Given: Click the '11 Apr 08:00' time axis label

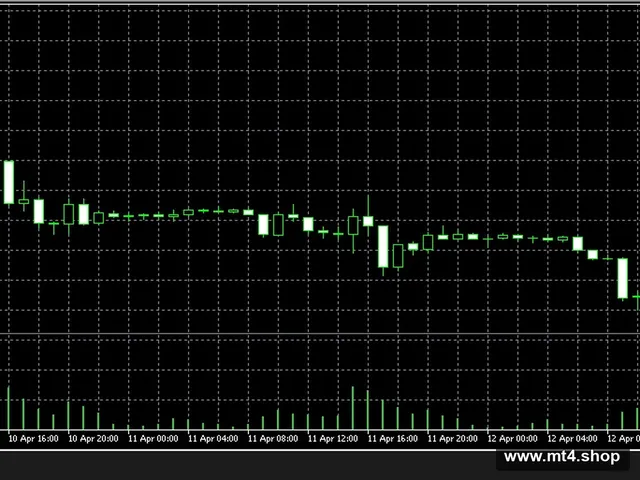Looking at the screenshot, I should 273,439.
